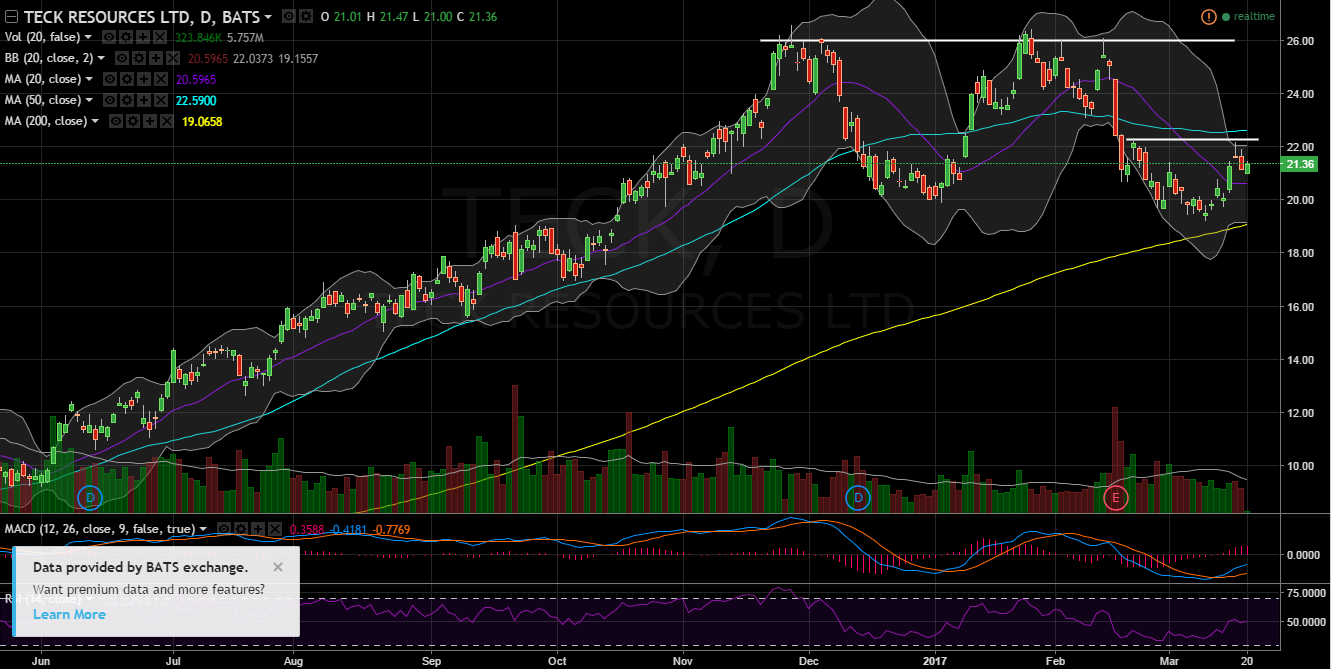The image size is (1331, 669).
Task: Collapse the legend using the minus box
Action: tap(11, 17)
